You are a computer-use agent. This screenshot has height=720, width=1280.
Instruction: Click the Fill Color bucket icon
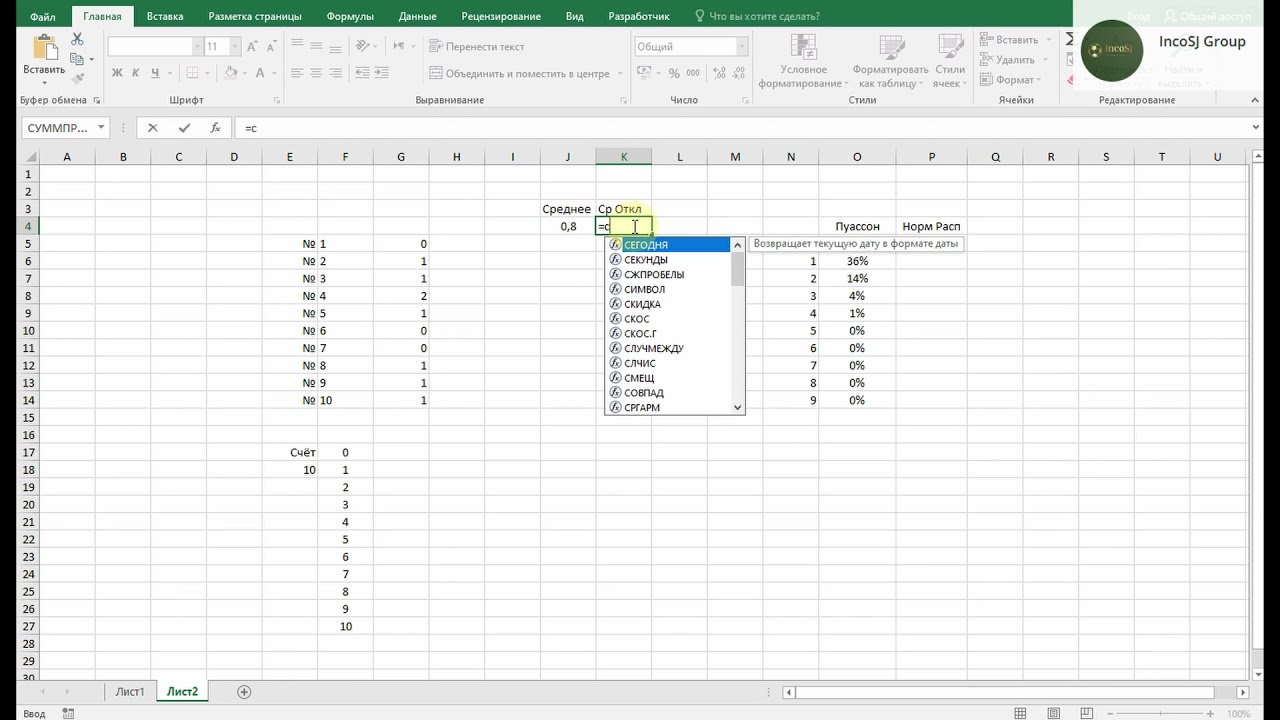(x=231, y=73)
